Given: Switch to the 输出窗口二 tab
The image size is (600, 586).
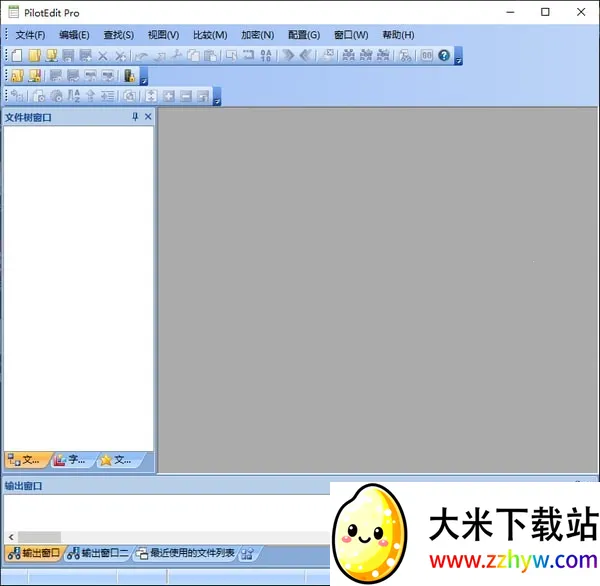Looking at the screenshot, I should (x=98, y=553).
